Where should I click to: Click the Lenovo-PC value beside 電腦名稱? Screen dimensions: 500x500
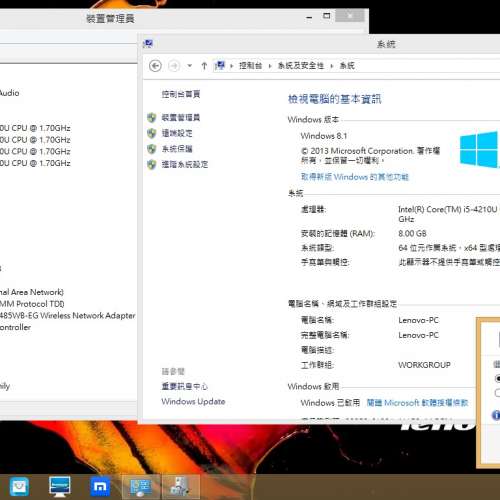click(x=418, y=320)
